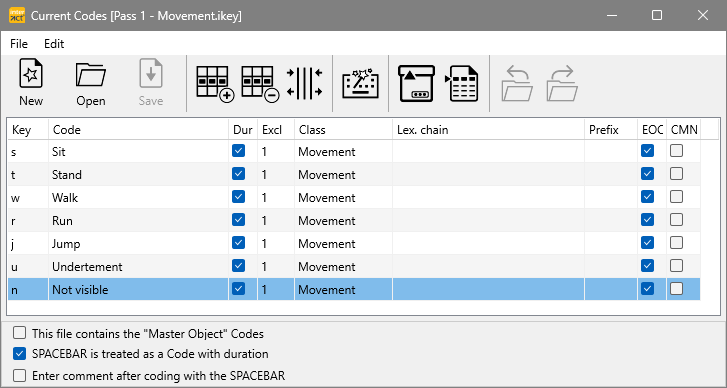The image size is (727, 388).
Task: Click the document with table icon
Action: 461,84
